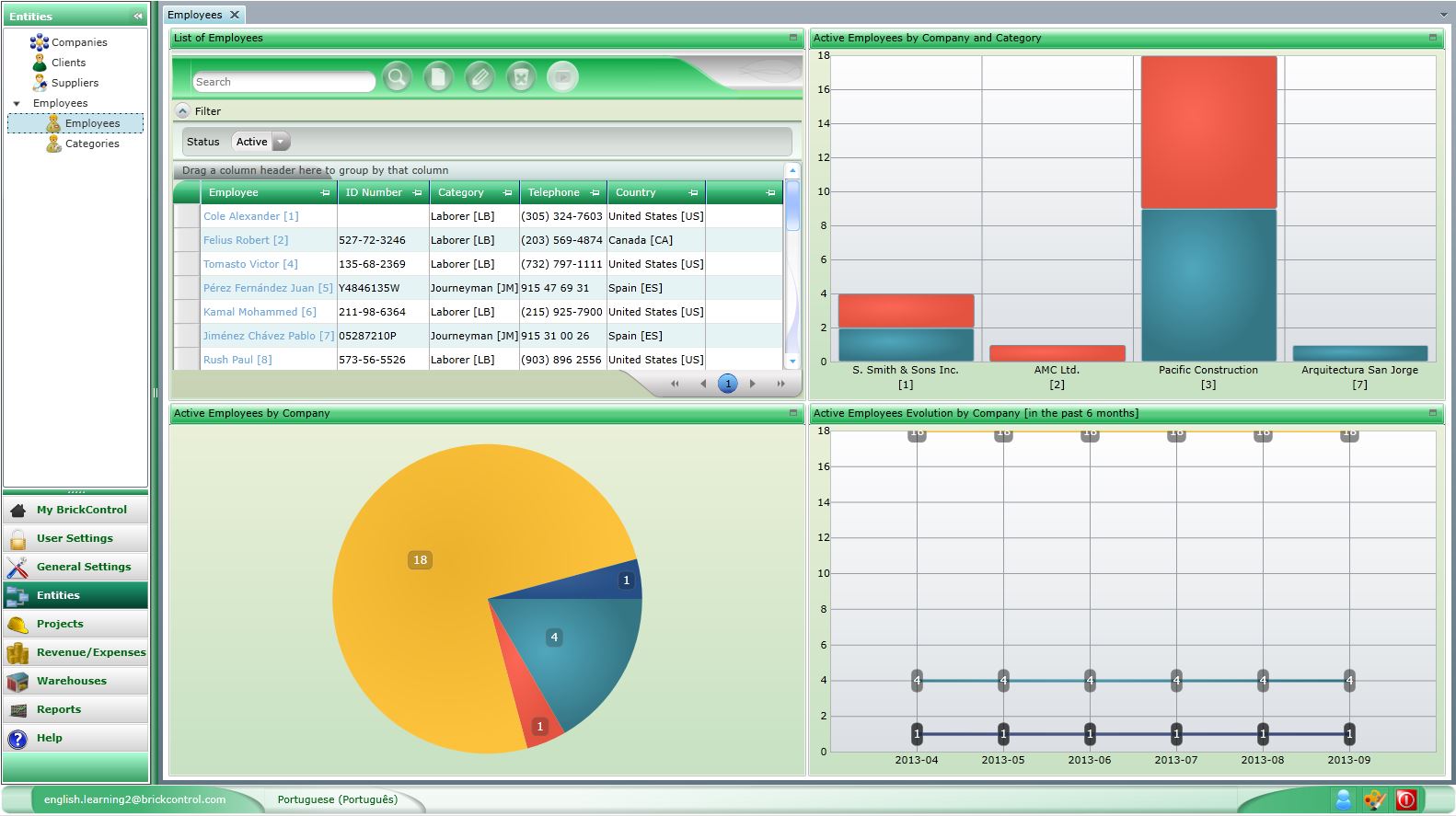Select Categories in the entities tree

pos(92,144)
